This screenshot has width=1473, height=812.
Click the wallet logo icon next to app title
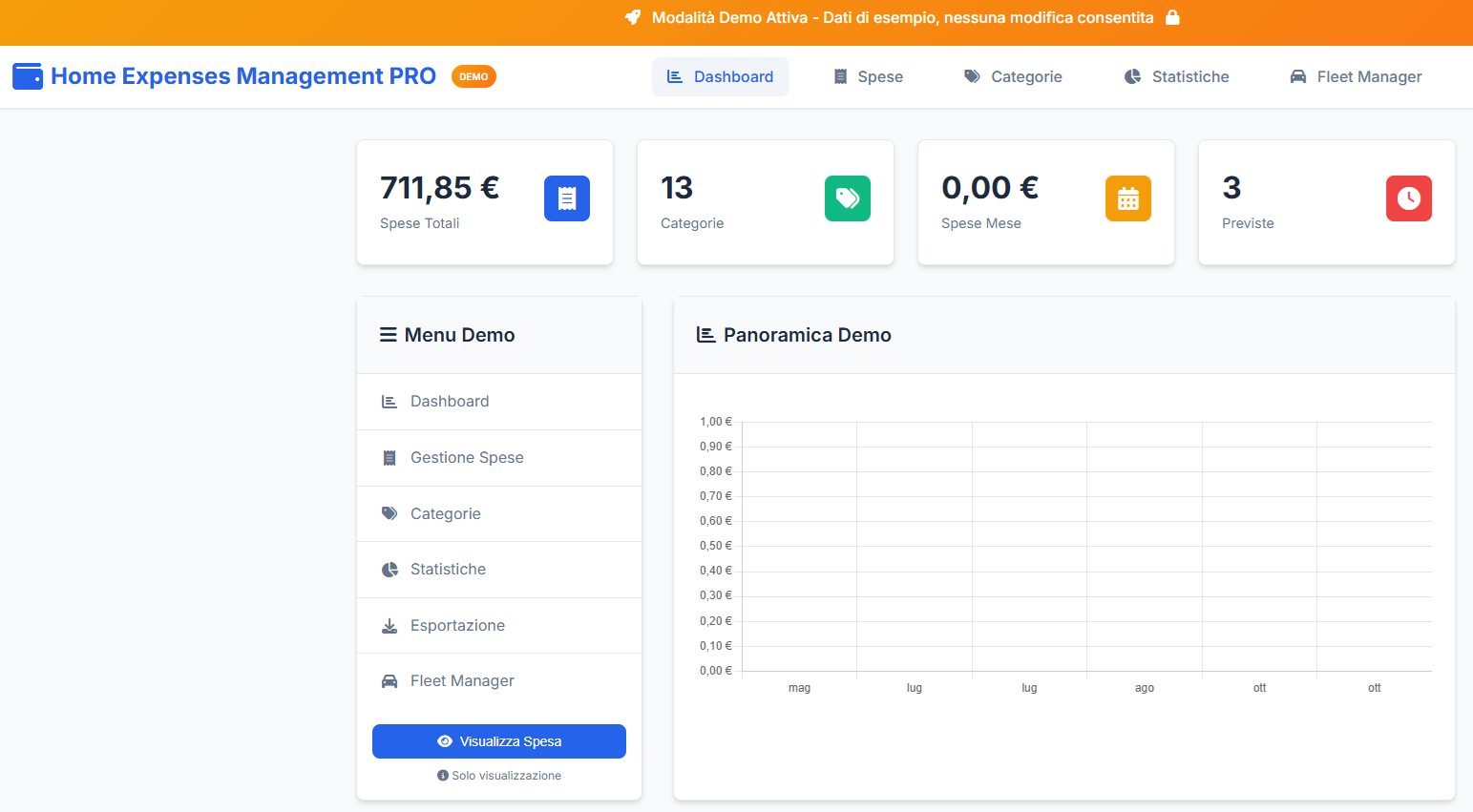(x=28, y=76)
